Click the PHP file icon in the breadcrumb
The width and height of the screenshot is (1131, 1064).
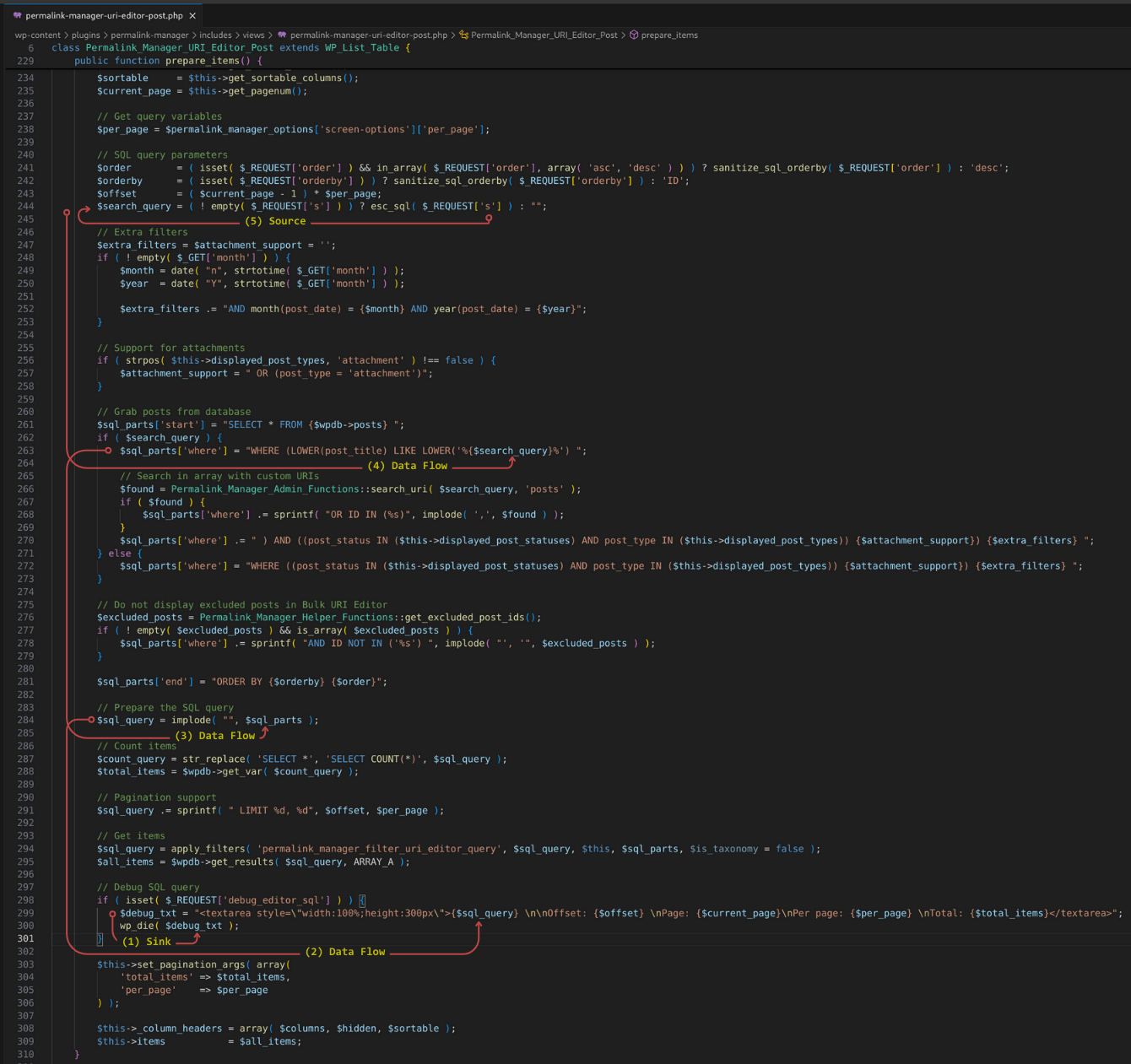[x=282, y=35]
